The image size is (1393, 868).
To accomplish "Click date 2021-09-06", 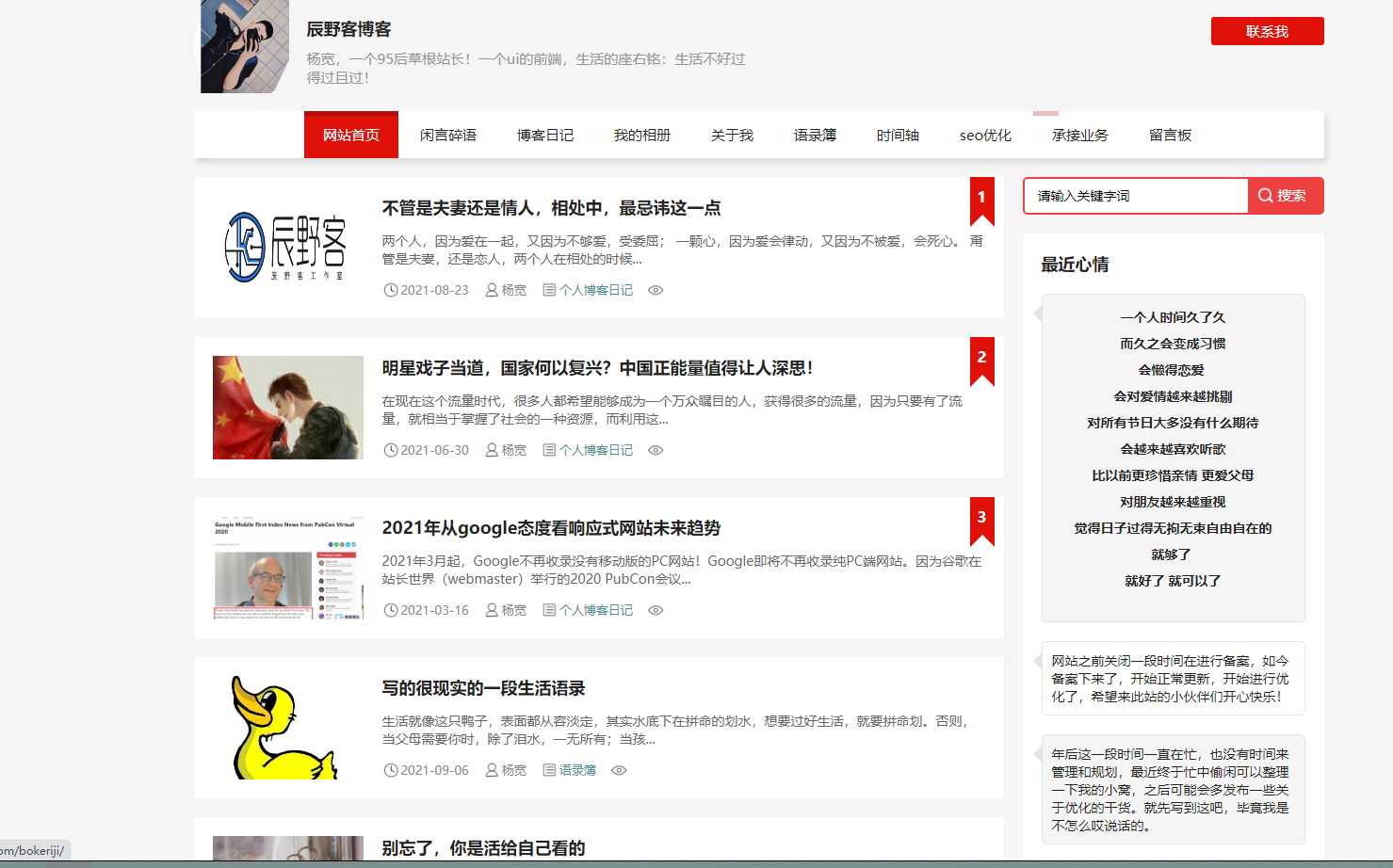I will pos(434,770).
